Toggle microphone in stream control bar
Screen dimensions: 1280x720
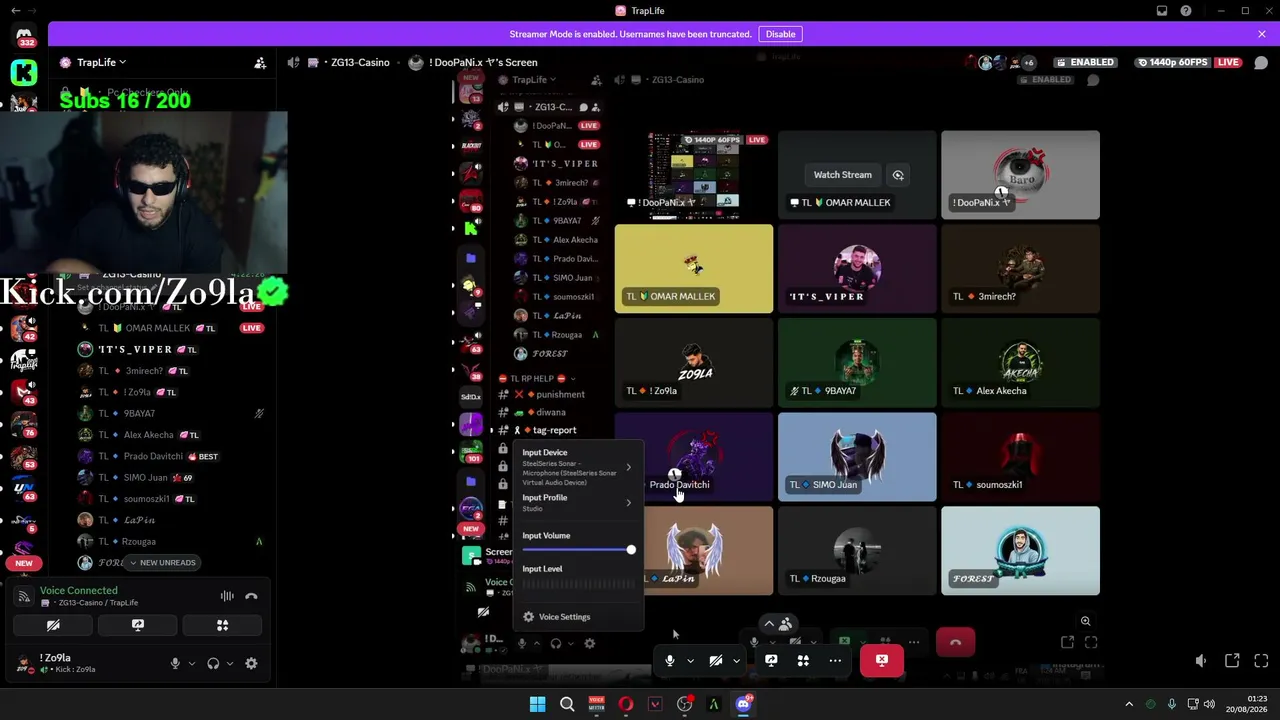(x=670, y=661)
